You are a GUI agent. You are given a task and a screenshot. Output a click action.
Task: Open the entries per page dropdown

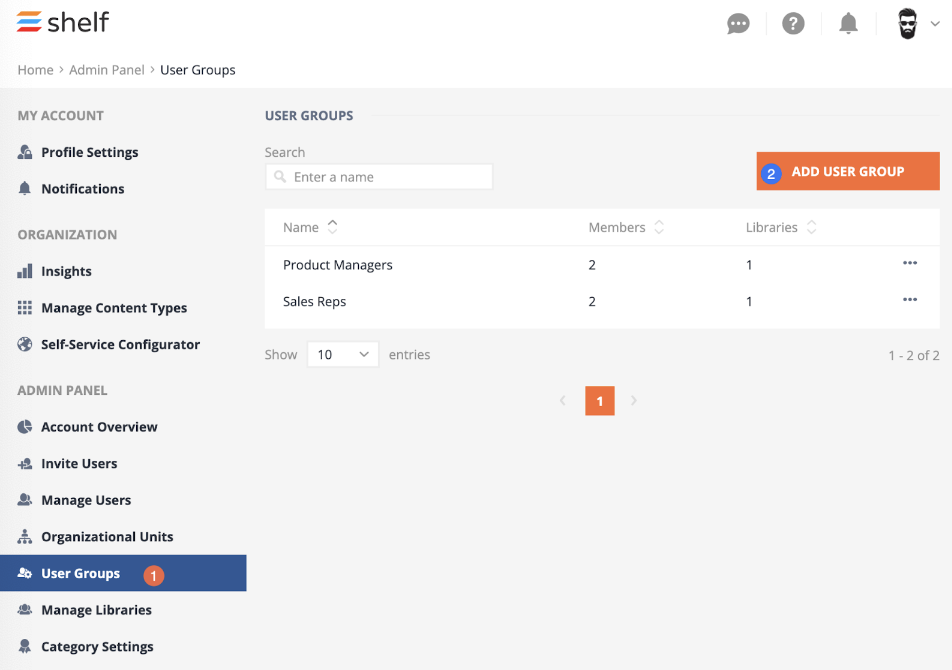point(343,354)
